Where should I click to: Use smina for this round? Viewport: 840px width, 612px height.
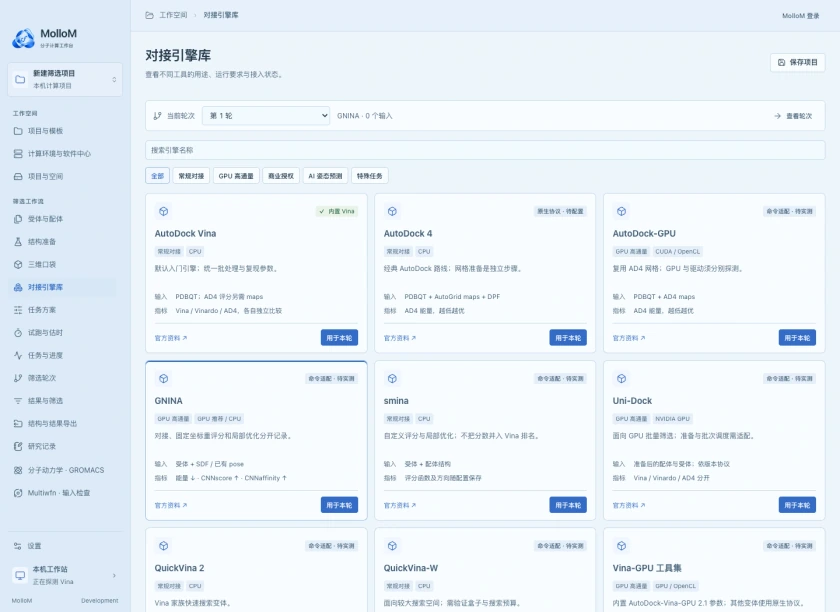click(568, 505)
